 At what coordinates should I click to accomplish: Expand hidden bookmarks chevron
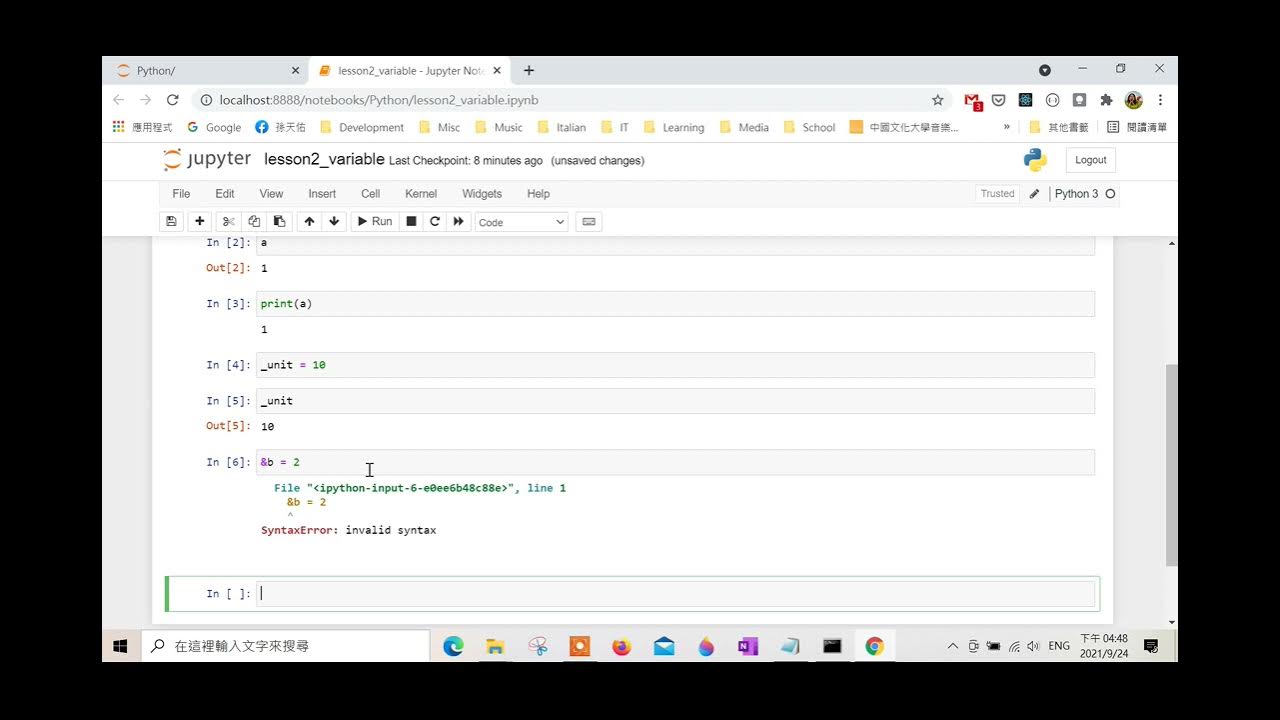pyautogui.click(x=1007, y=127)
